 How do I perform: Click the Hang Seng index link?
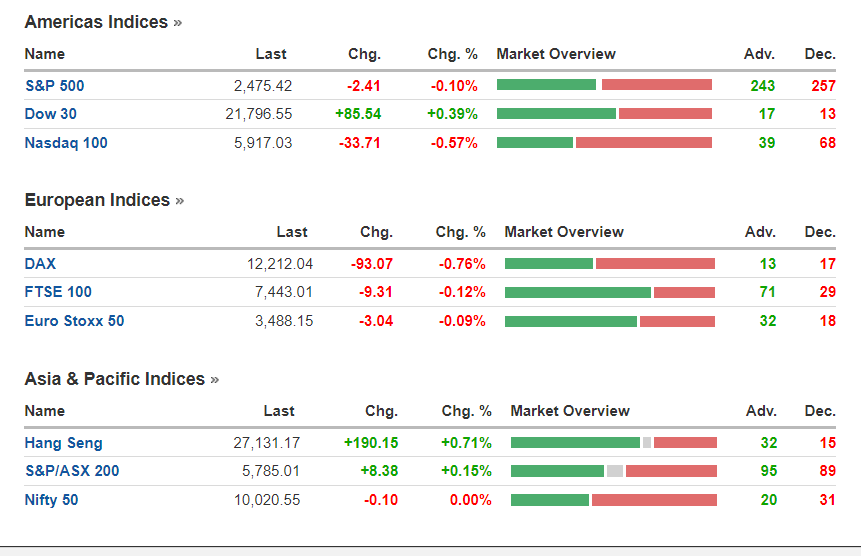[x=63, y=443]
